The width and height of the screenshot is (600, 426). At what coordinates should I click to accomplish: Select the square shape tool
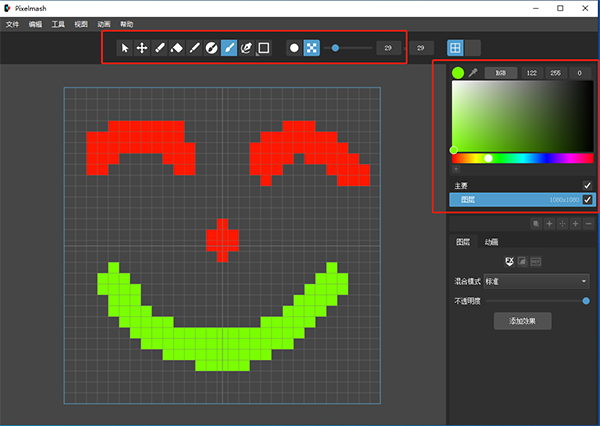(x=264, y=47)
